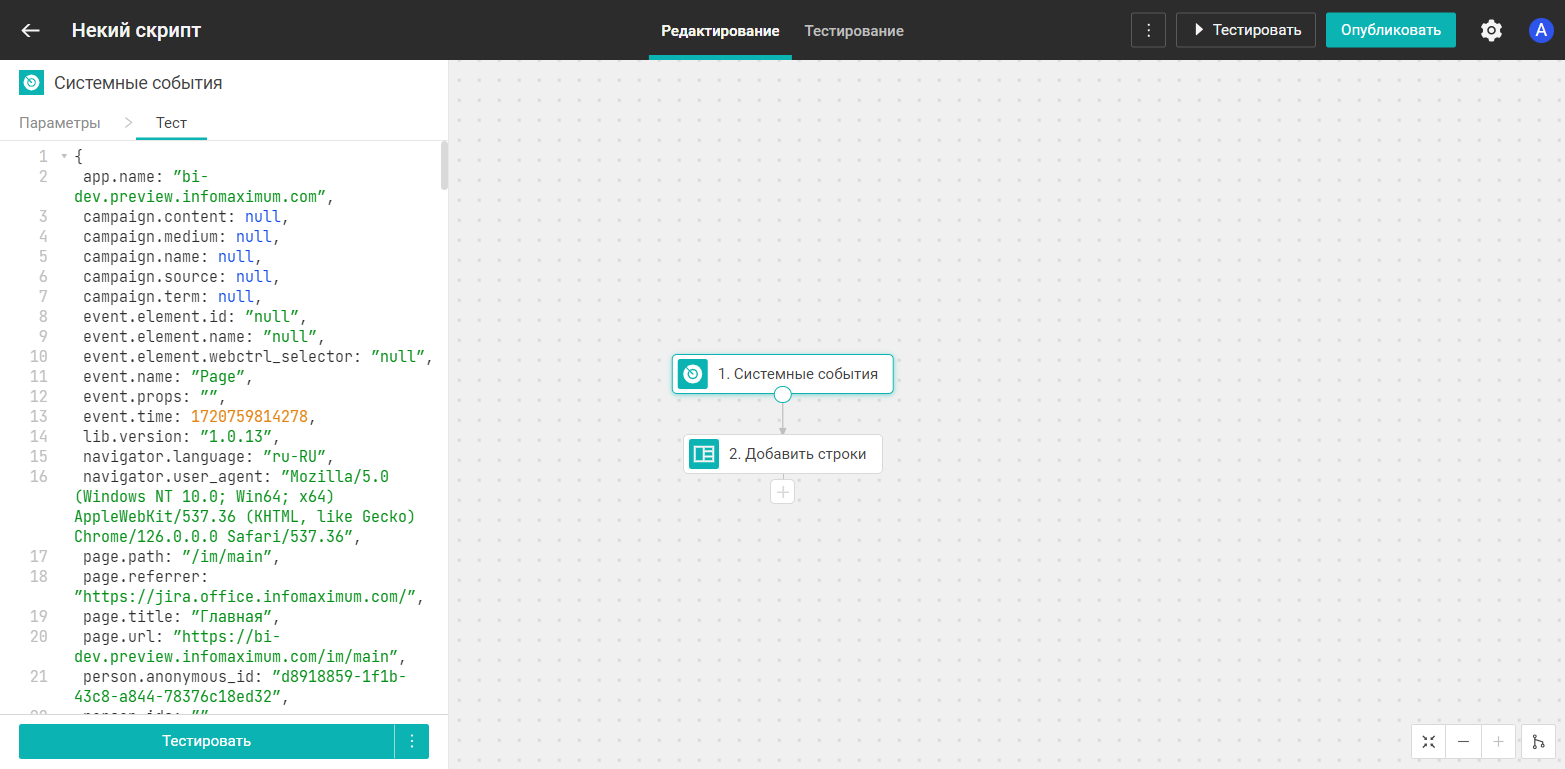Open the three-dot menu in the top bar
The width and height of the screenshot is (1565, 769).
click(x=1148, y=30)
